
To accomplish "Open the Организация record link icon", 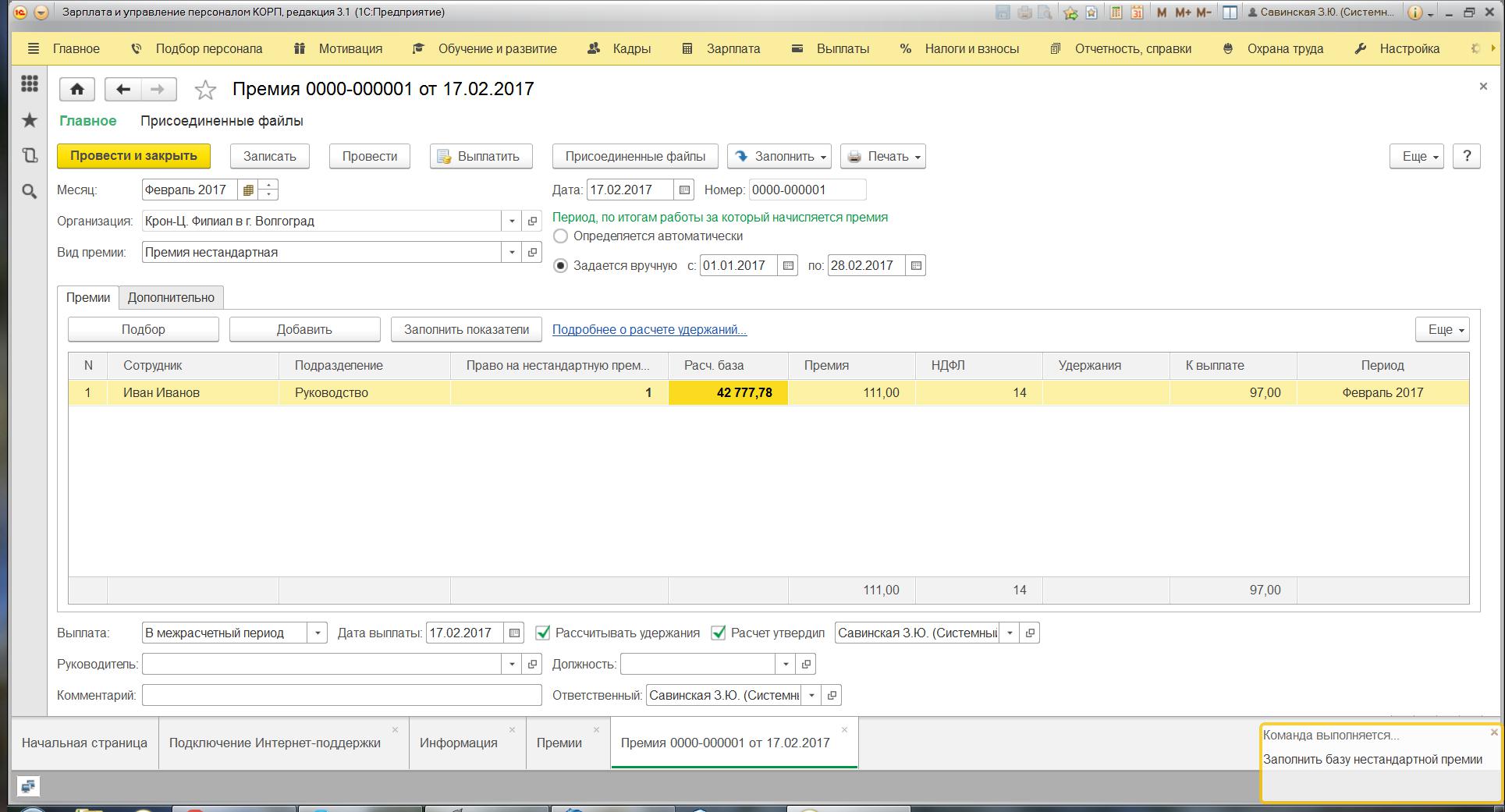I will pyautogui.click(x=532, y=221).
